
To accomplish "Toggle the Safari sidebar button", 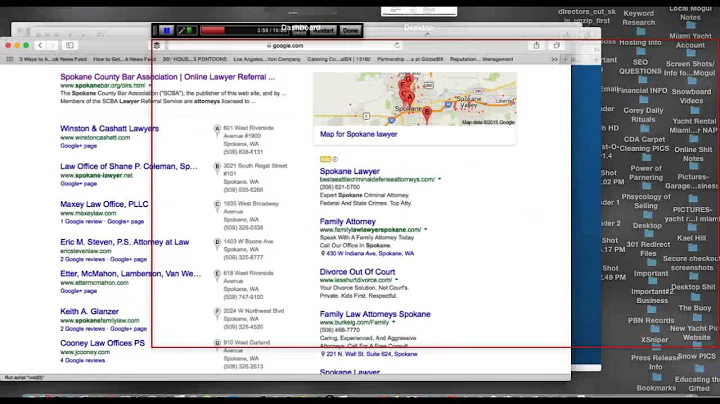I will pyautogui.click(x=70, y=45).
